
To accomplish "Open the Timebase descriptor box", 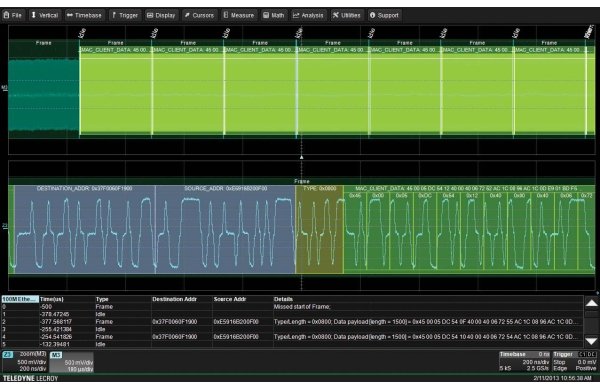I will pyautogui.click(x=524, y=361).
